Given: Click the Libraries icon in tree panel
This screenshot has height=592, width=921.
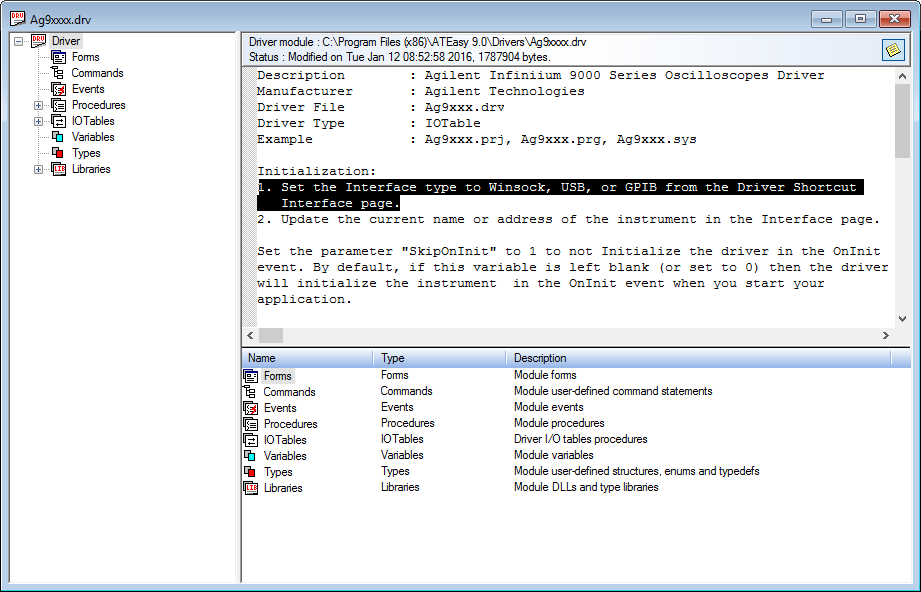Looking at the screenshot, I should [x=58, y=169].
